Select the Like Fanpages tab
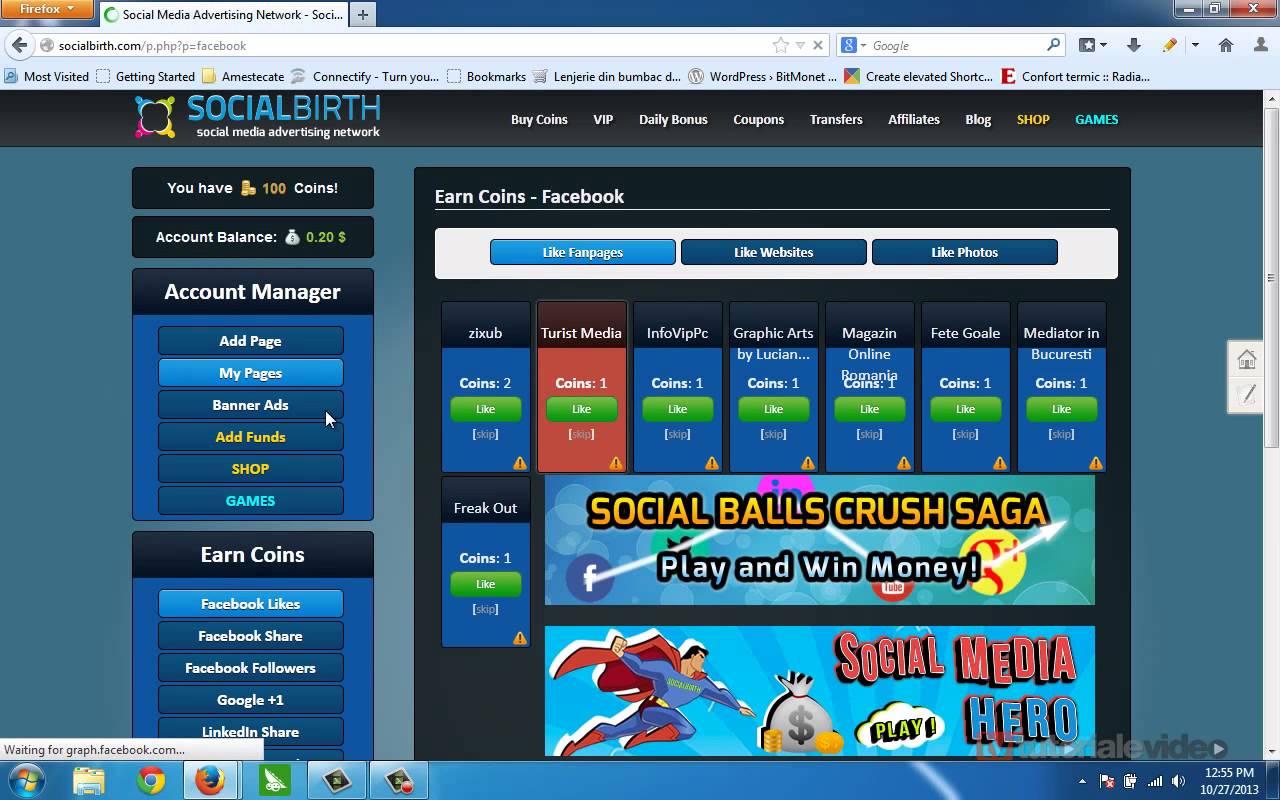 (583, 252)
